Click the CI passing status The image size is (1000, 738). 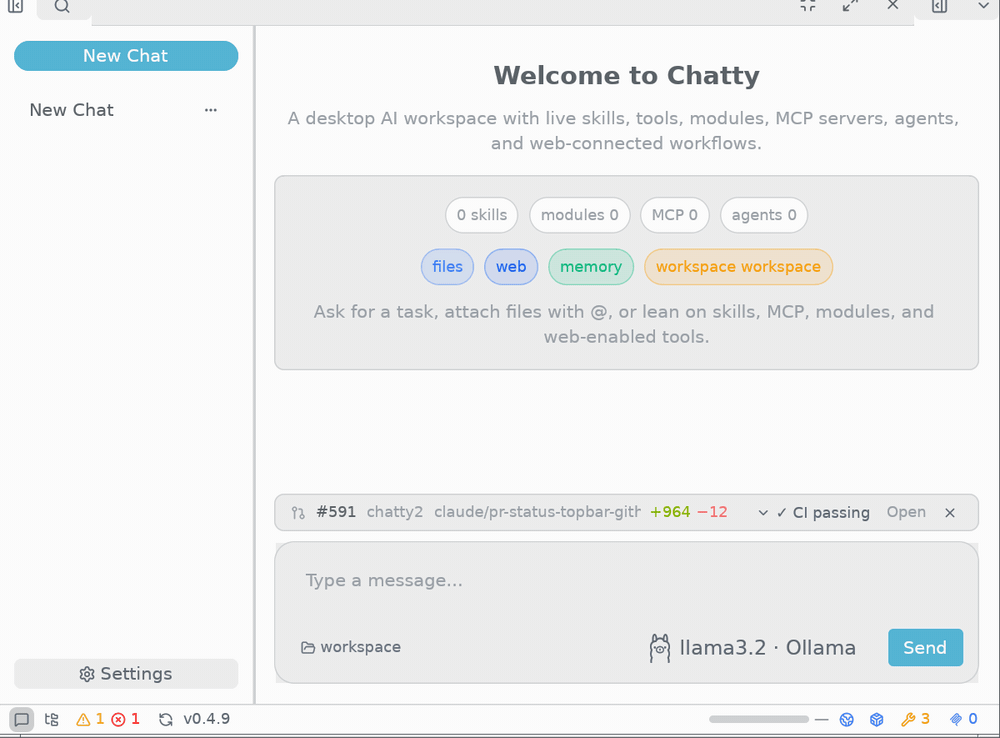[x=823, y=513]
